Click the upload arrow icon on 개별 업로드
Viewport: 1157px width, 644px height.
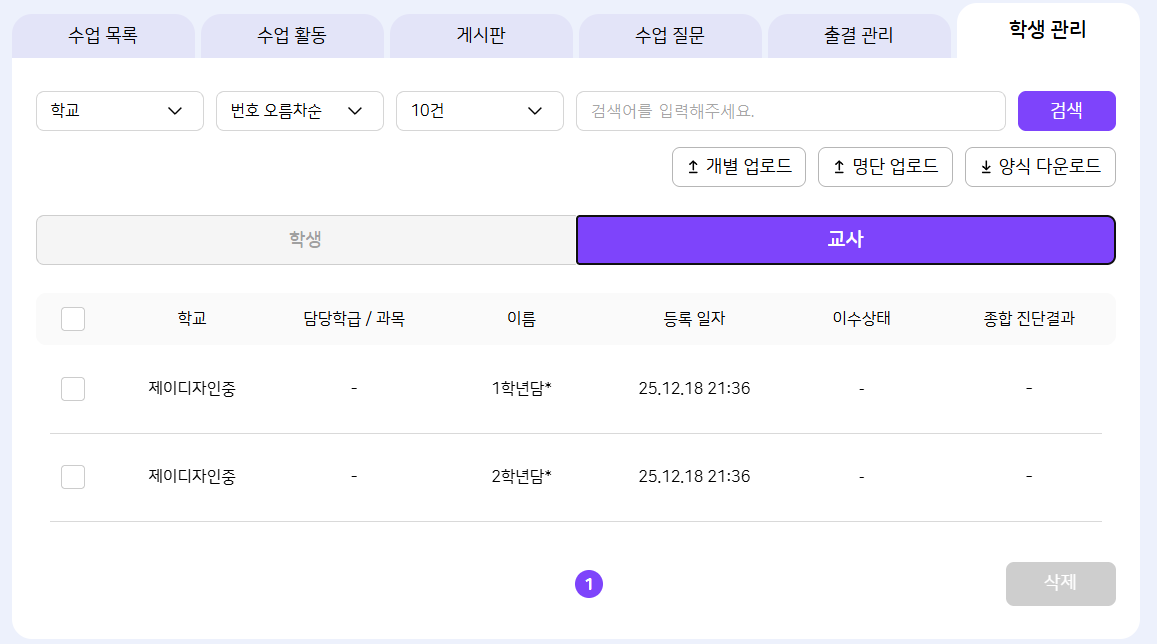pyautogui.click(x=692, y=167)
